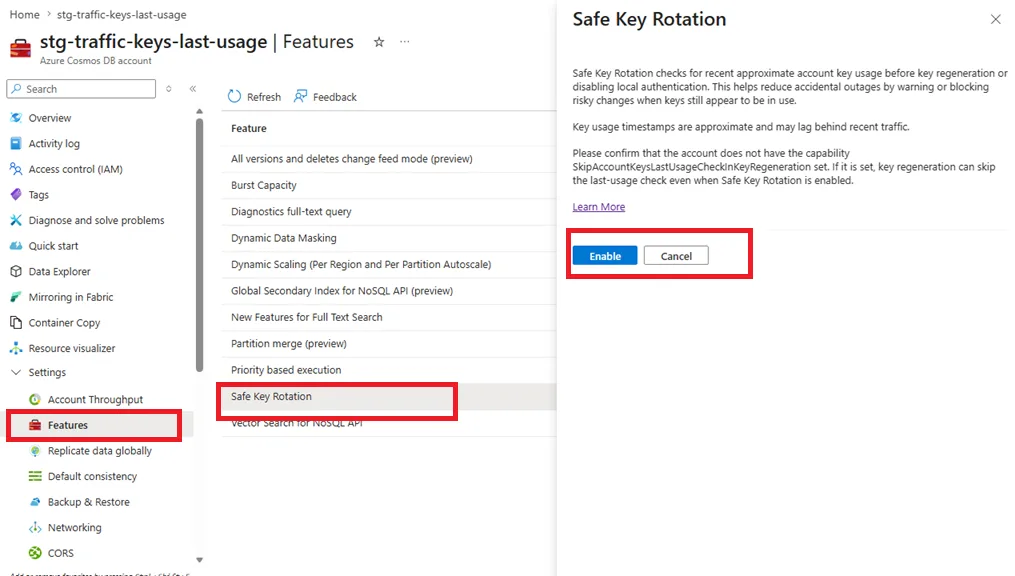Select the Safe Key Rotation feature row
The width and height of the screenshot is (1015, 576).
(388, 396)
